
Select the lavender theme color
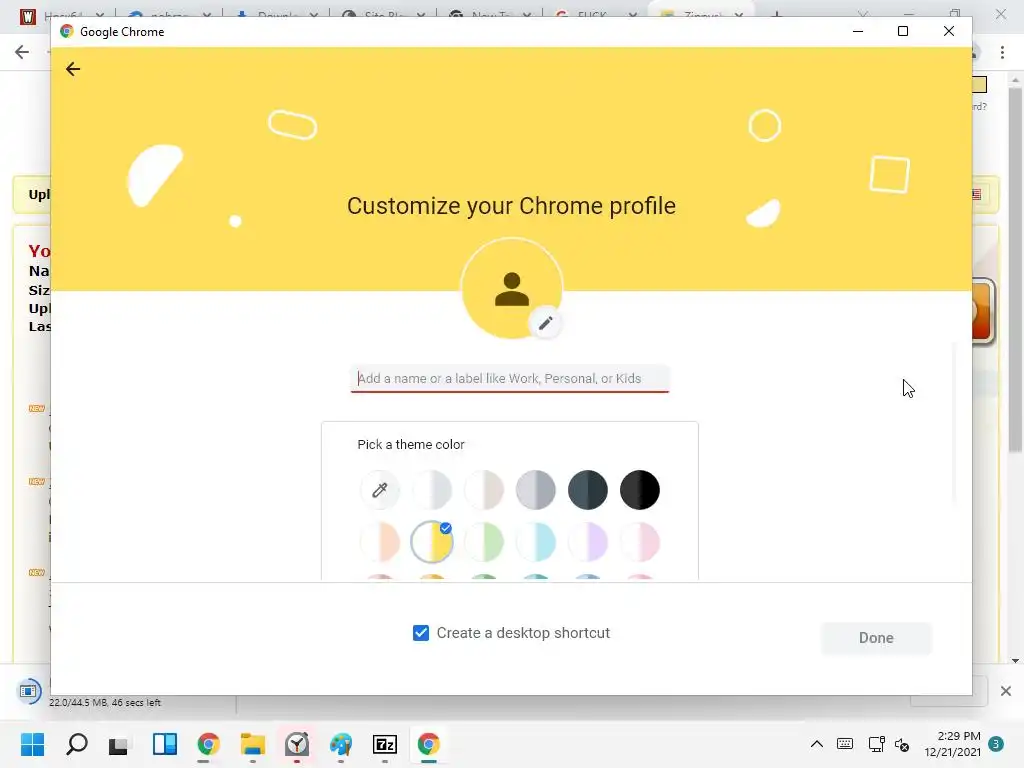[588, 542]
